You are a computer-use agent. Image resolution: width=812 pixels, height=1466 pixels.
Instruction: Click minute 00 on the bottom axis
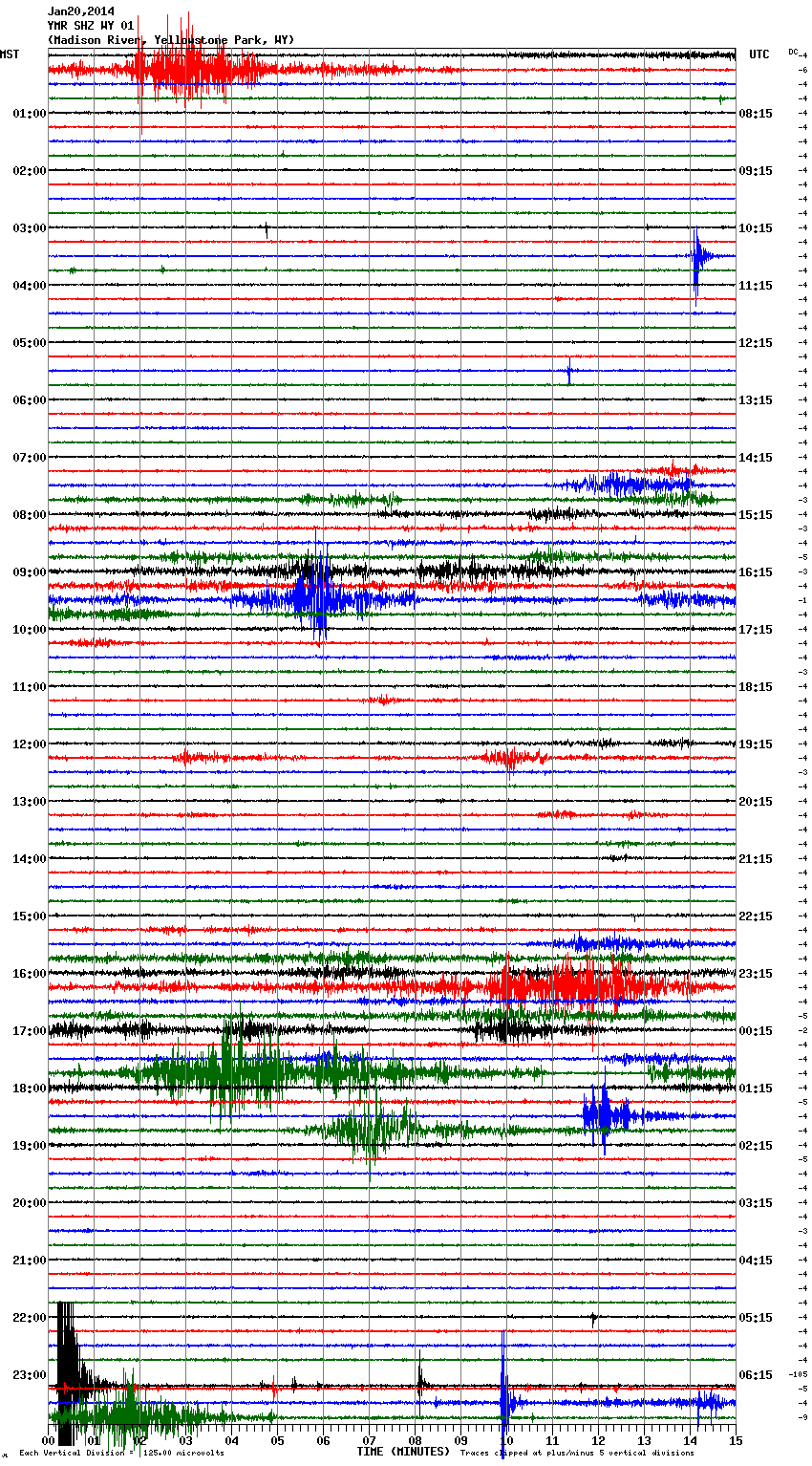click(48, 1440)
